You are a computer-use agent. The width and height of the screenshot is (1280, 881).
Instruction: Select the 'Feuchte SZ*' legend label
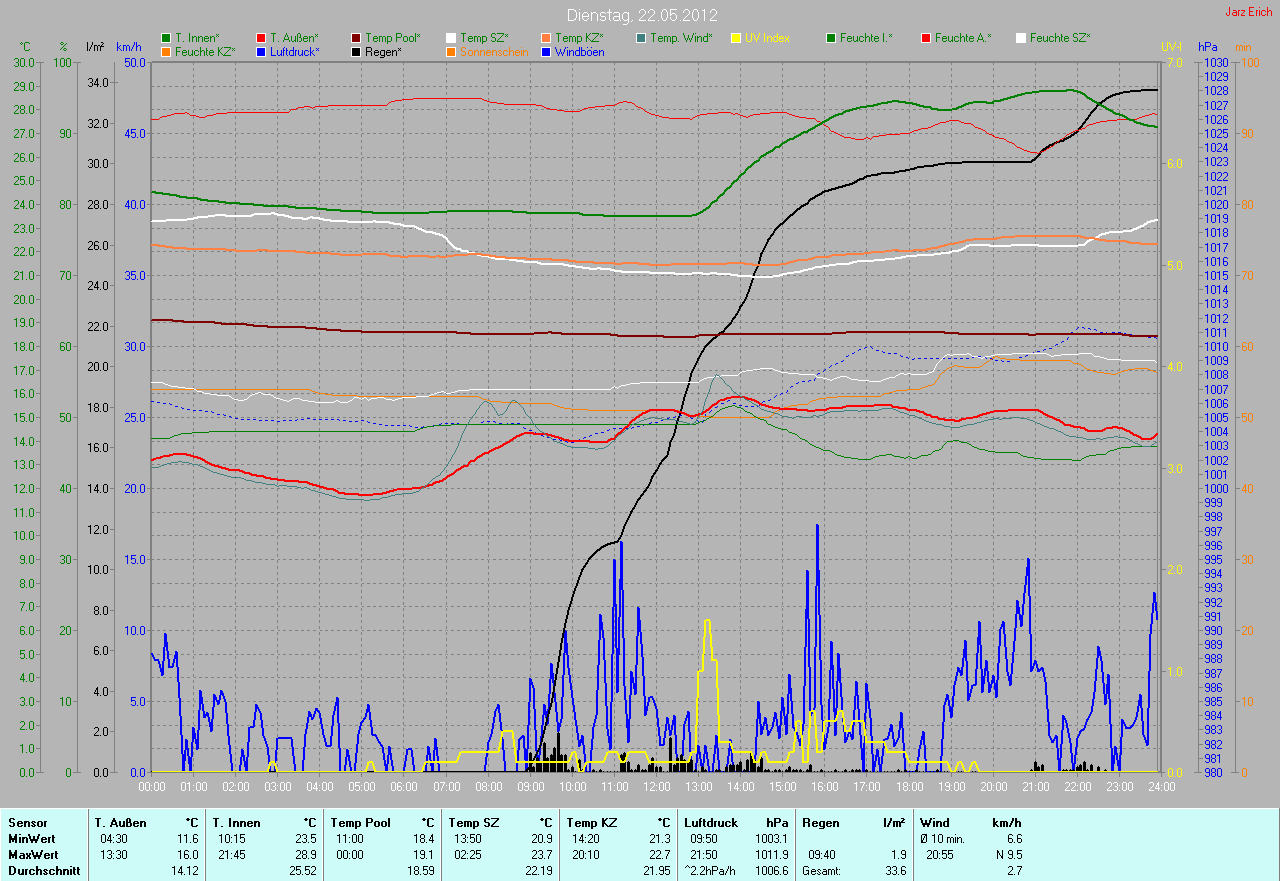1060,38
